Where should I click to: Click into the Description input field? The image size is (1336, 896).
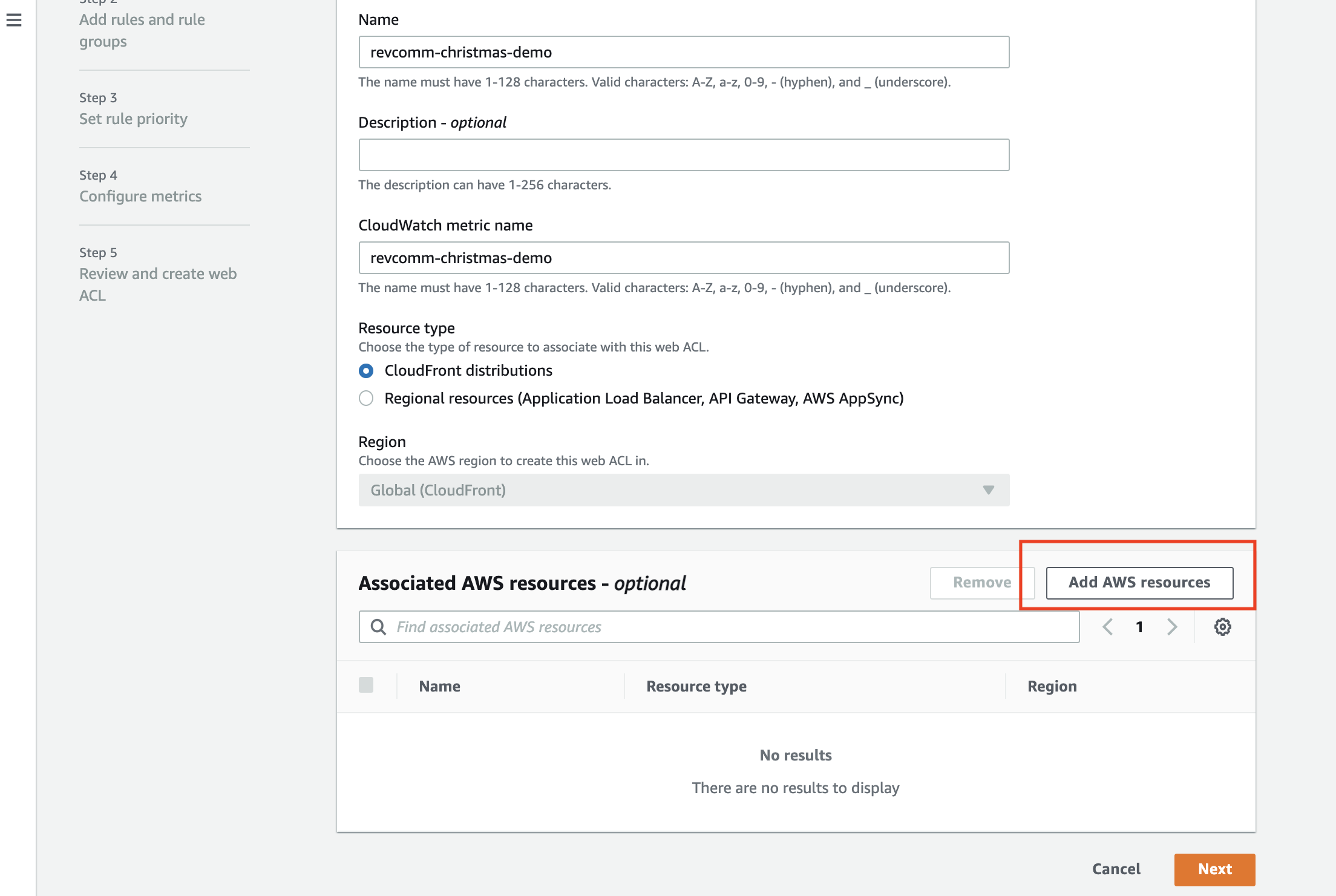pyautogui.click(x=683, y=155)
